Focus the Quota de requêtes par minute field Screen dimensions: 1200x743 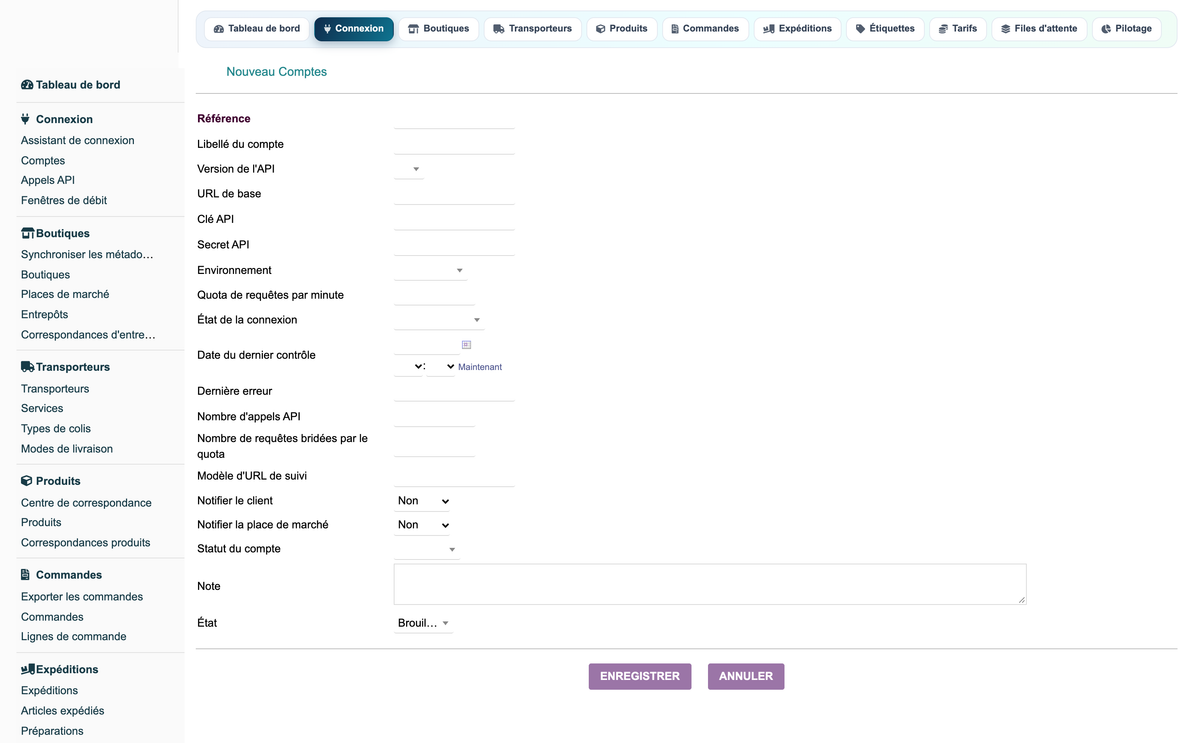tap(434, 295)
